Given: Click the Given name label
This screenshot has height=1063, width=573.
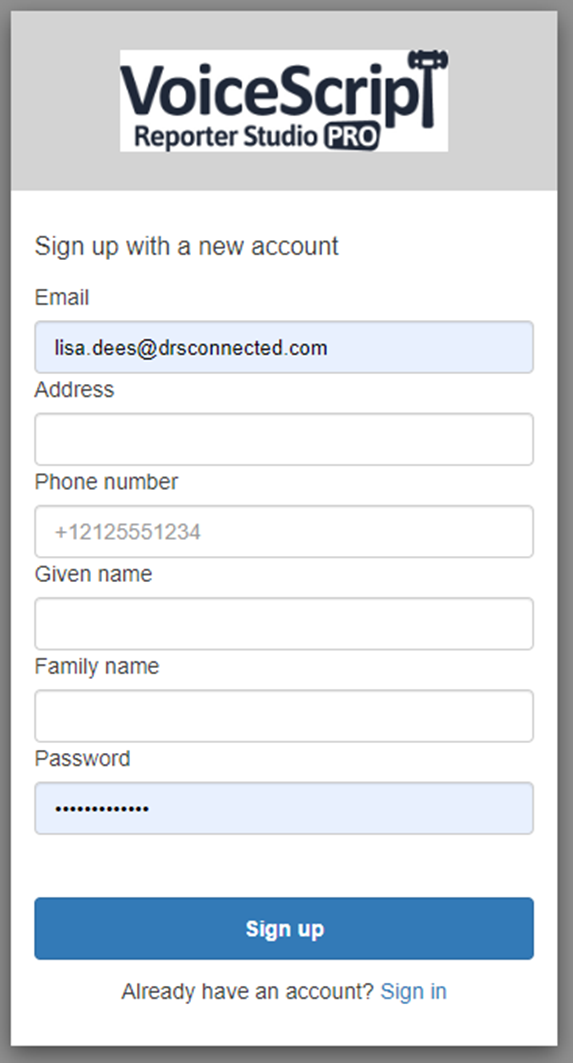Looking at the screenshot, I should 94,574.
